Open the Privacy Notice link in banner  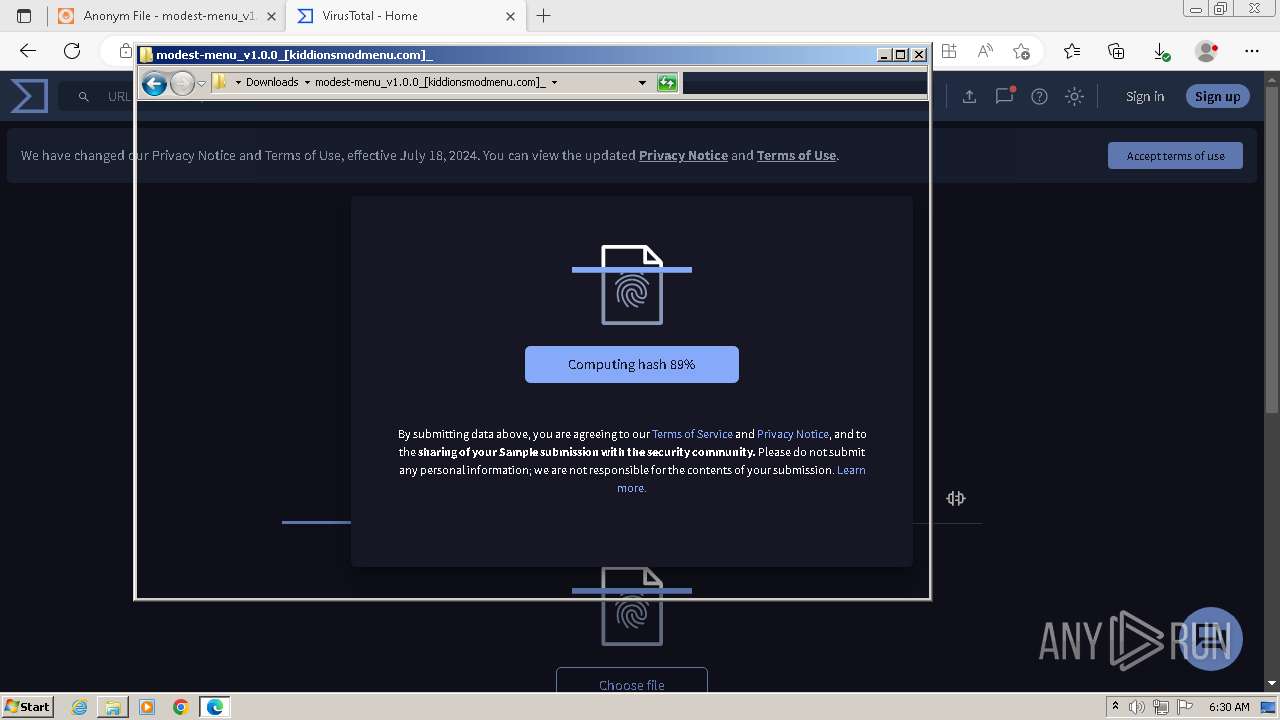point(683,155)
